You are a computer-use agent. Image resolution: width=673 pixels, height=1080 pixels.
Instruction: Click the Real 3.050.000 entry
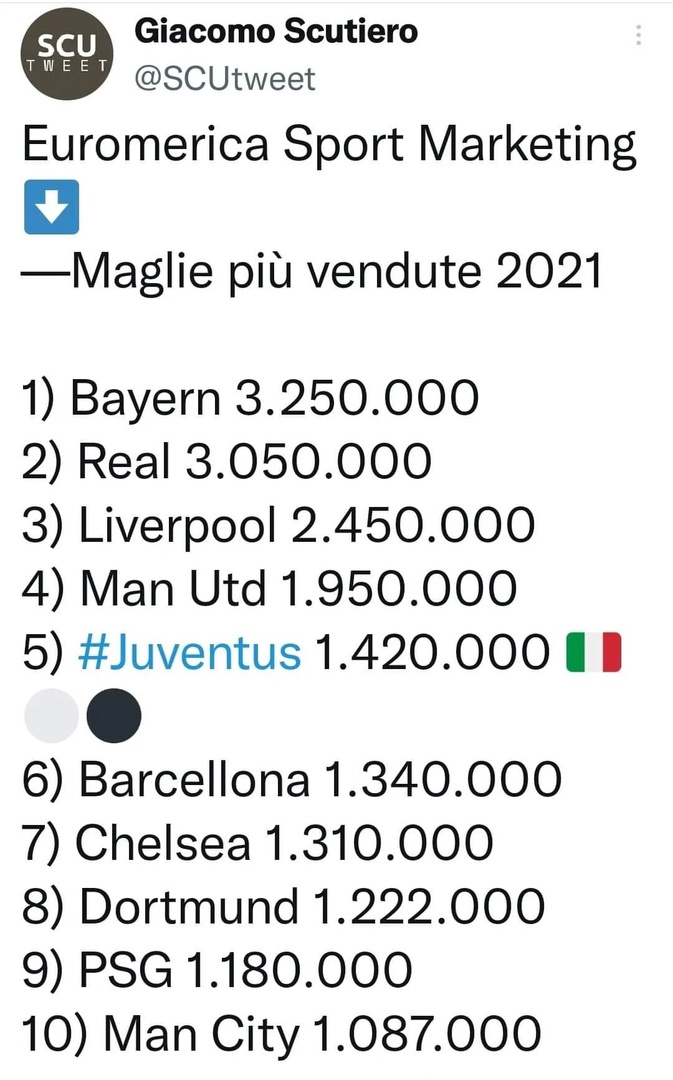tap(226, 463)
